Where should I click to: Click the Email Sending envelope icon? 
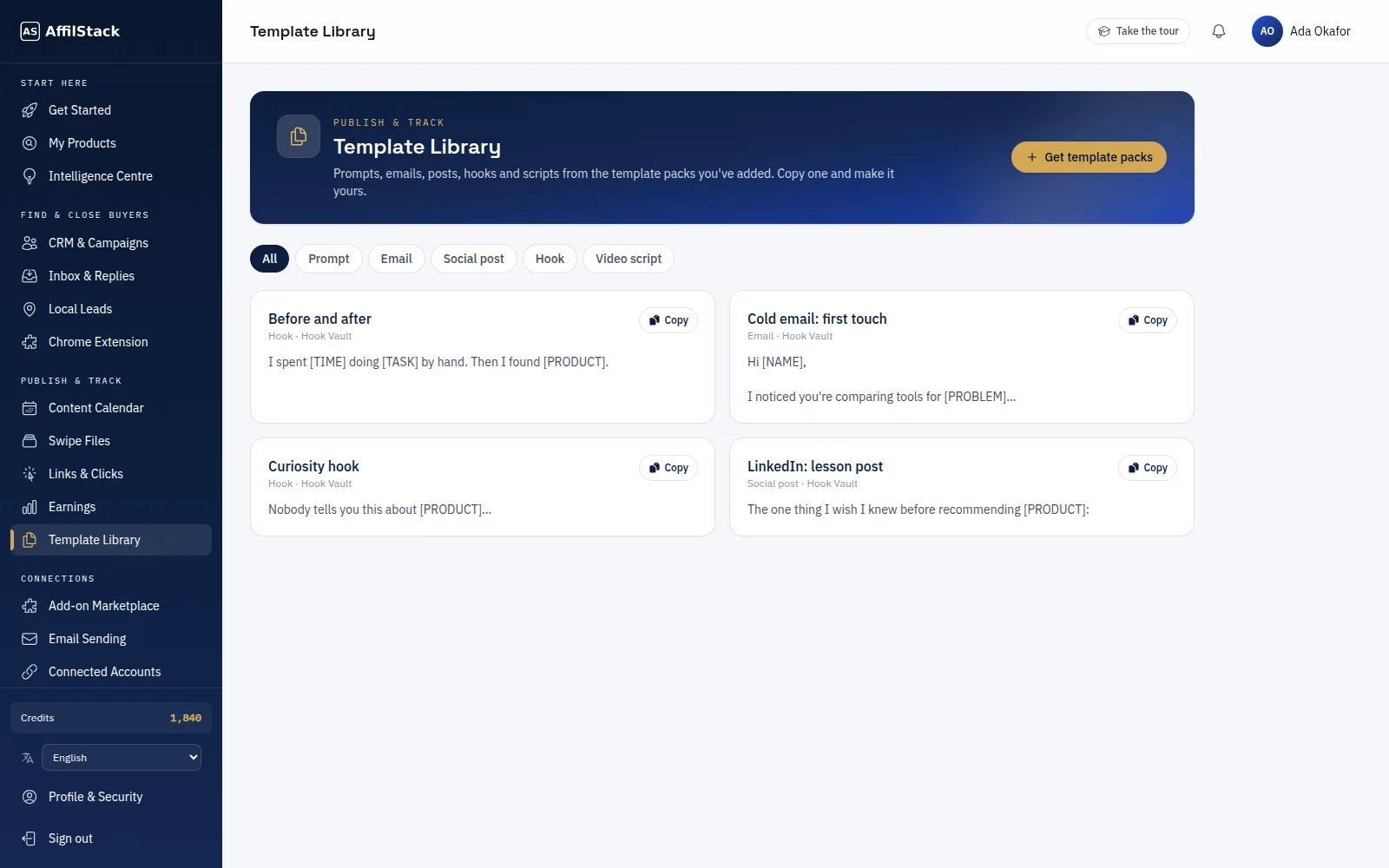tap(30, 639)
